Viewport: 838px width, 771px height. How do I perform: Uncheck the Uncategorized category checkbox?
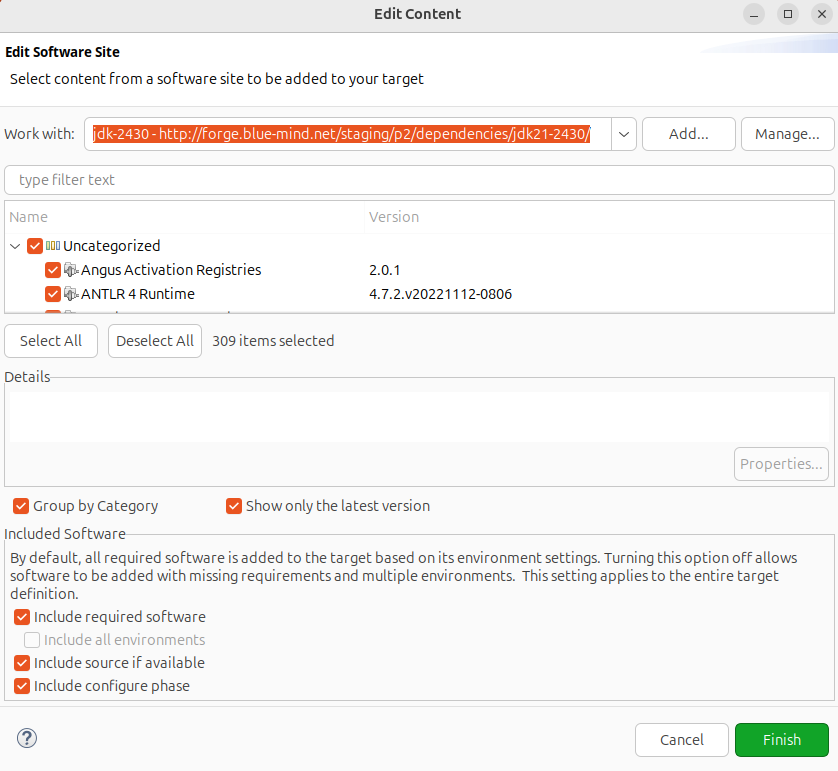[x=35, y=246]
